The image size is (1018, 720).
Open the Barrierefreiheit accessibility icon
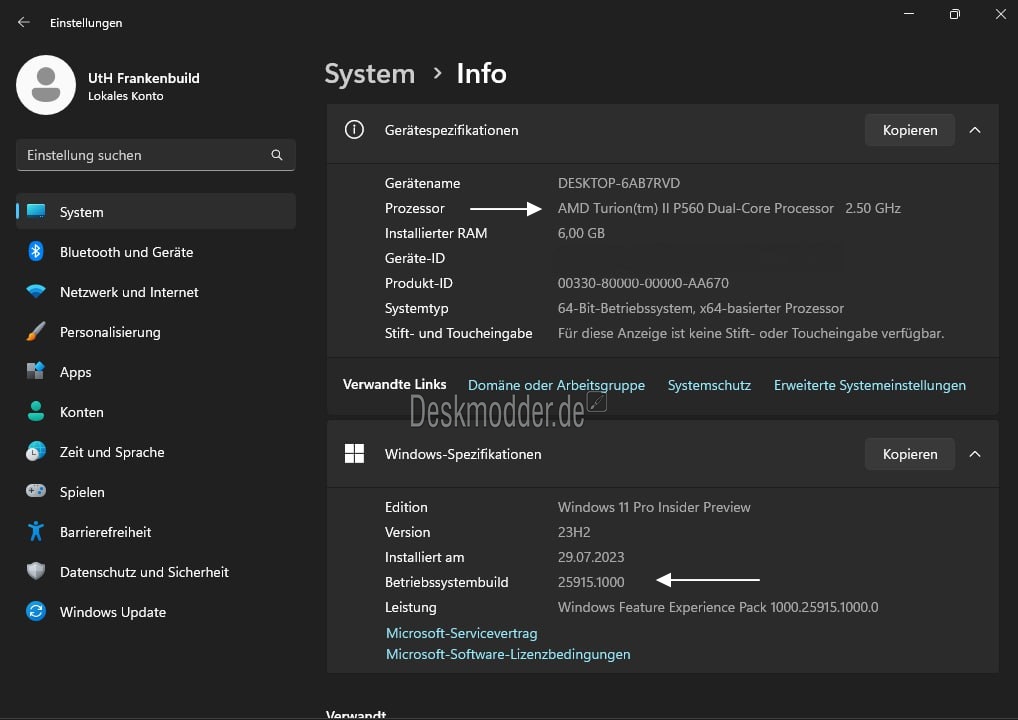[36, 532]
